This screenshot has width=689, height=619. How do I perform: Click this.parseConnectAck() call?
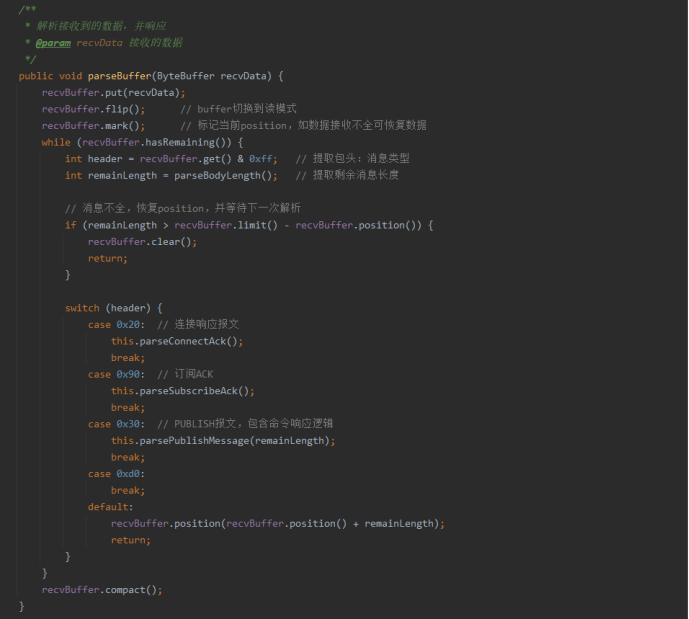pos(177,341)
